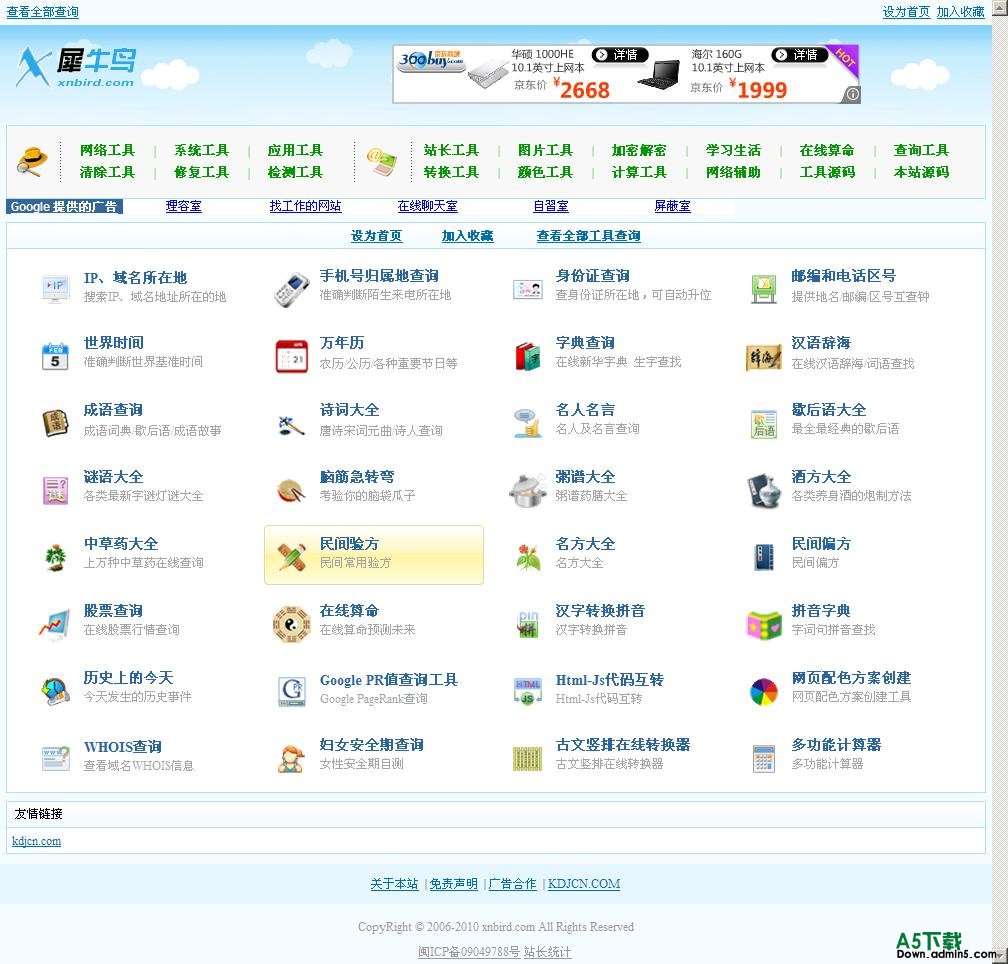
Task: Open the stock query chart icon
Action: click(x=54, y=625)
